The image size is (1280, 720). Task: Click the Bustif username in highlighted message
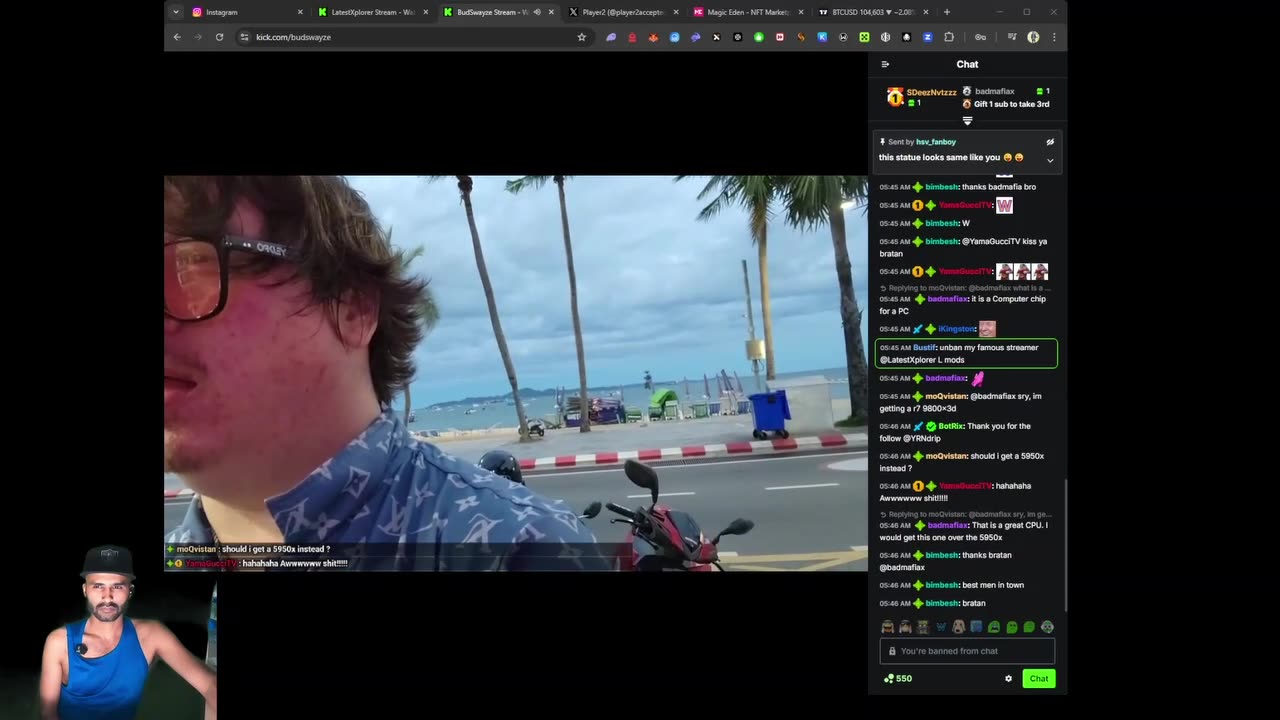tap(924, 348)
